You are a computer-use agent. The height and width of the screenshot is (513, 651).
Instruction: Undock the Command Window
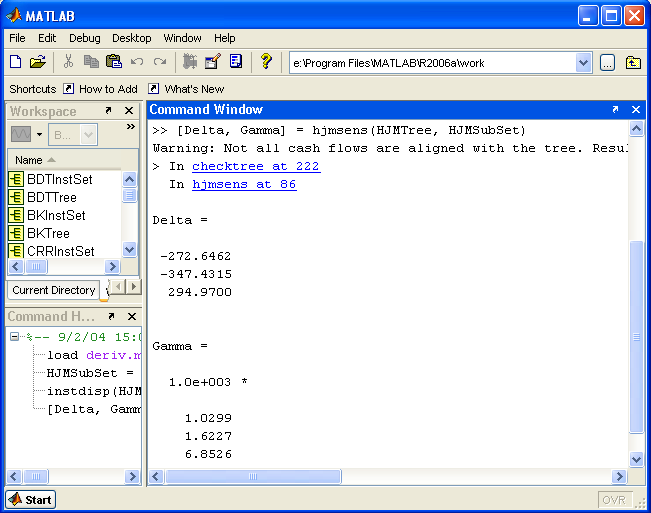(615, 109)
